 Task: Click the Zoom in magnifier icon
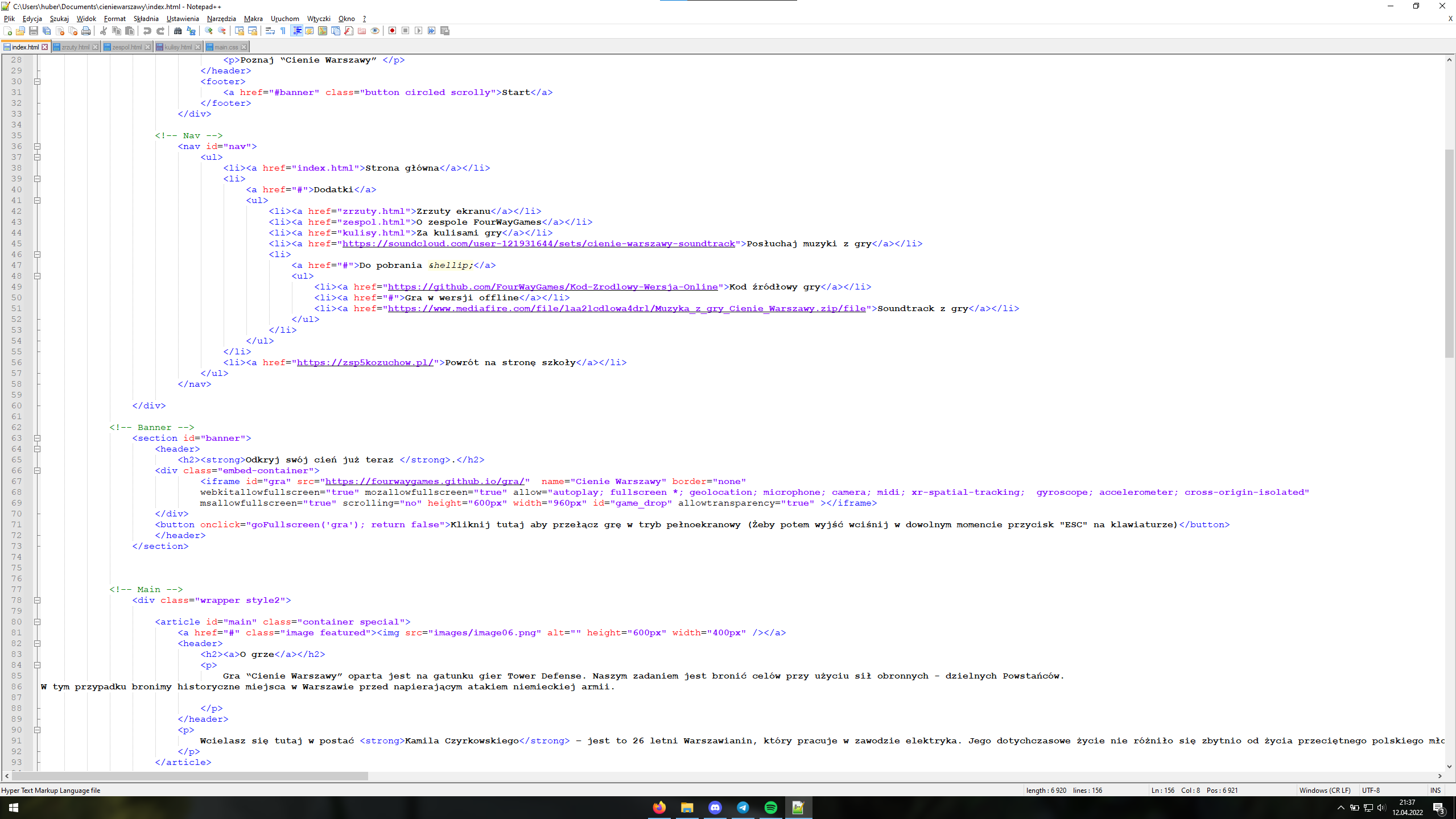[x=209, y=31]
